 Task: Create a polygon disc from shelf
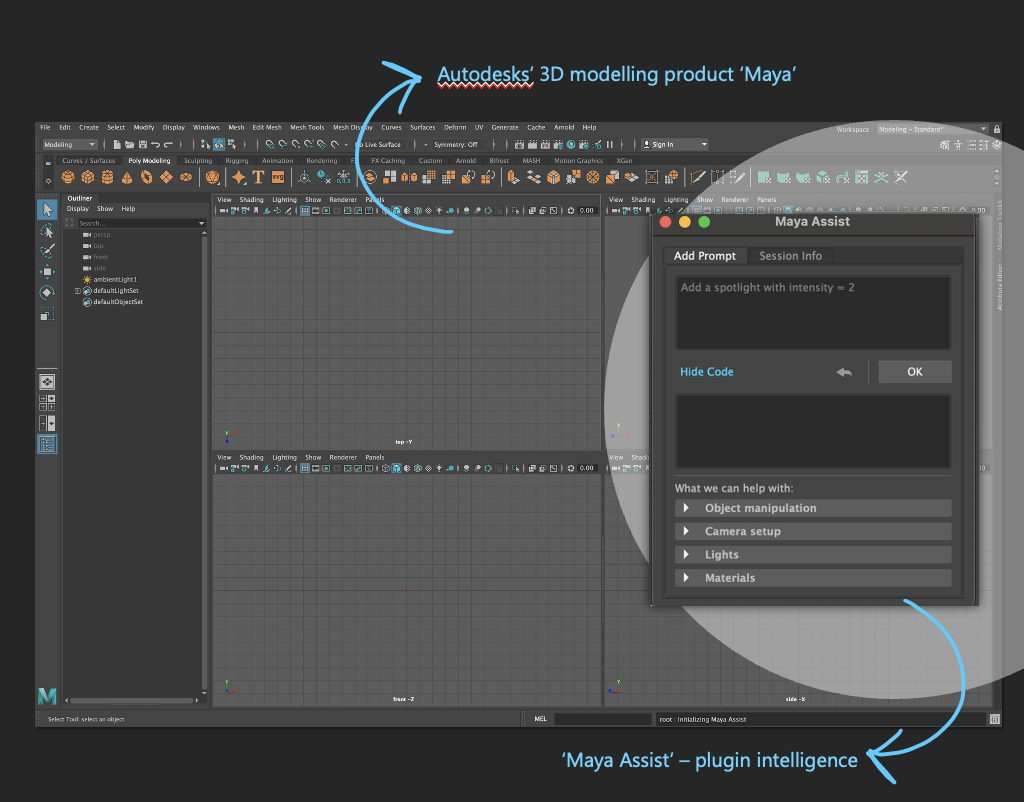[x=186, y=177]
